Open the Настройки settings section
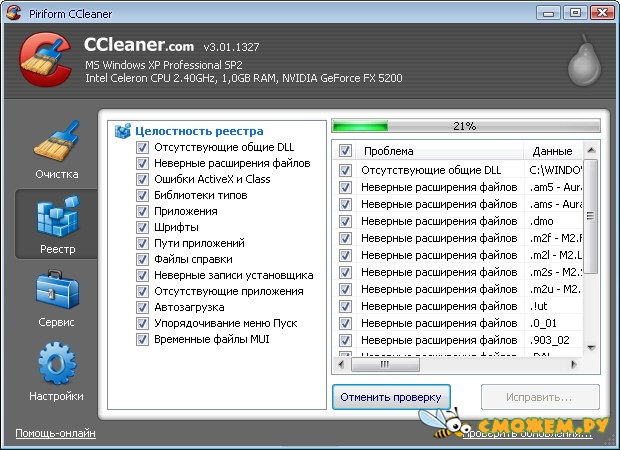620x450 pixels. (57, 372)
